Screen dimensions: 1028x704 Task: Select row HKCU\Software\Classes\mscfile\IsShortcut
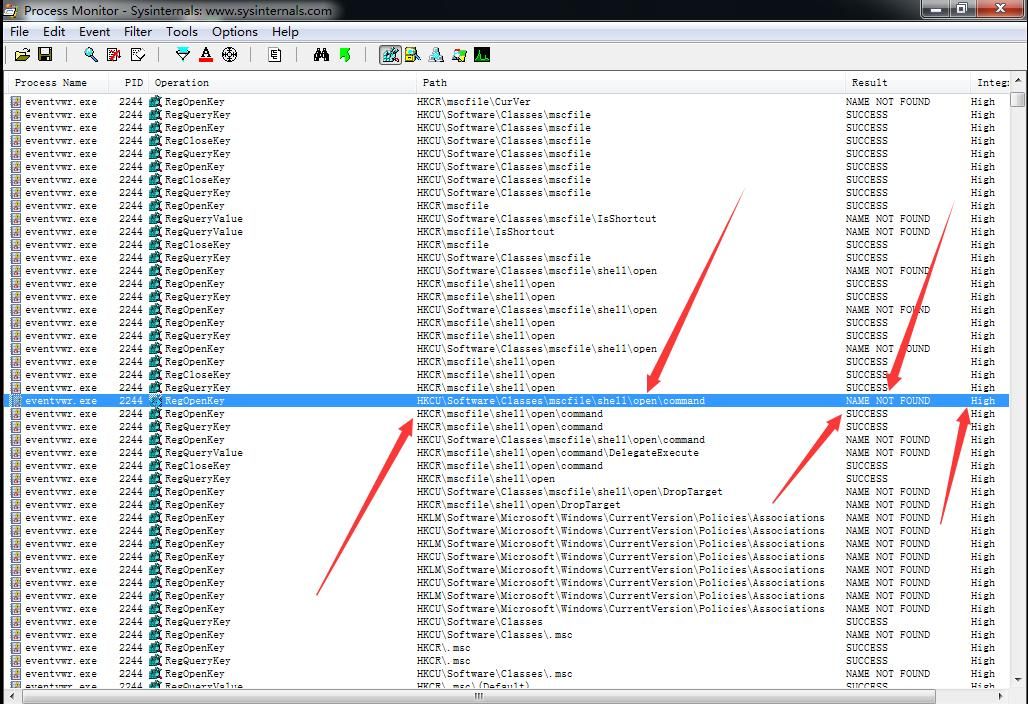(507, 219)
